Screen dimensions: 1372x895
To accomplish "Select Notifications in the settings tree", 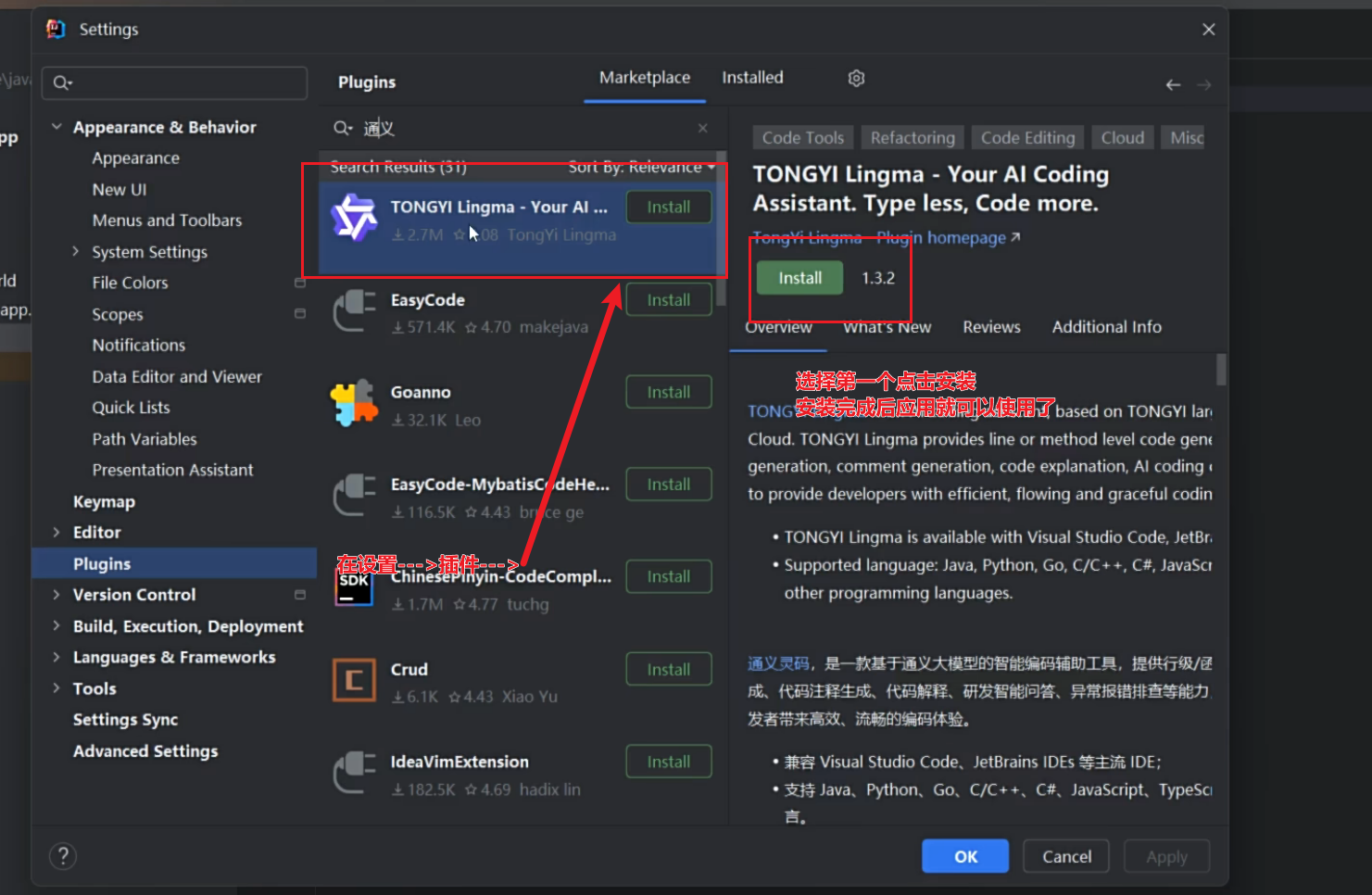I will (x=138, y=345).
